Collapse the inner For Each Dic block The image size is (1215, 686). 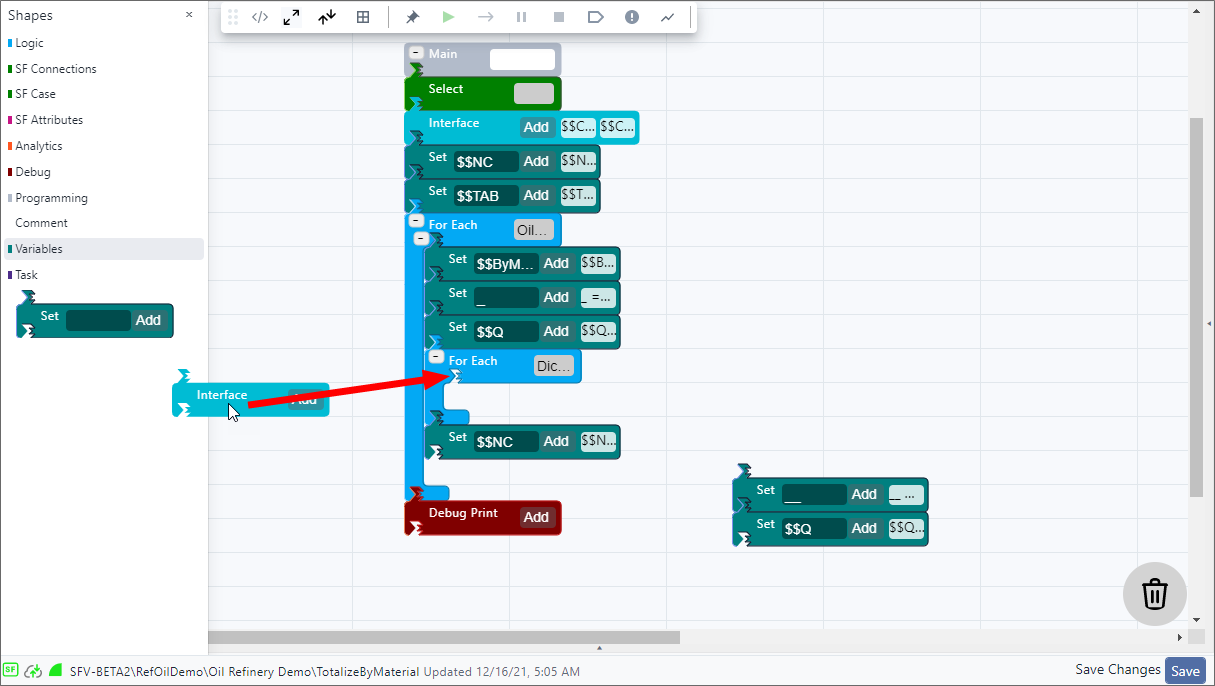coord(436,357)
